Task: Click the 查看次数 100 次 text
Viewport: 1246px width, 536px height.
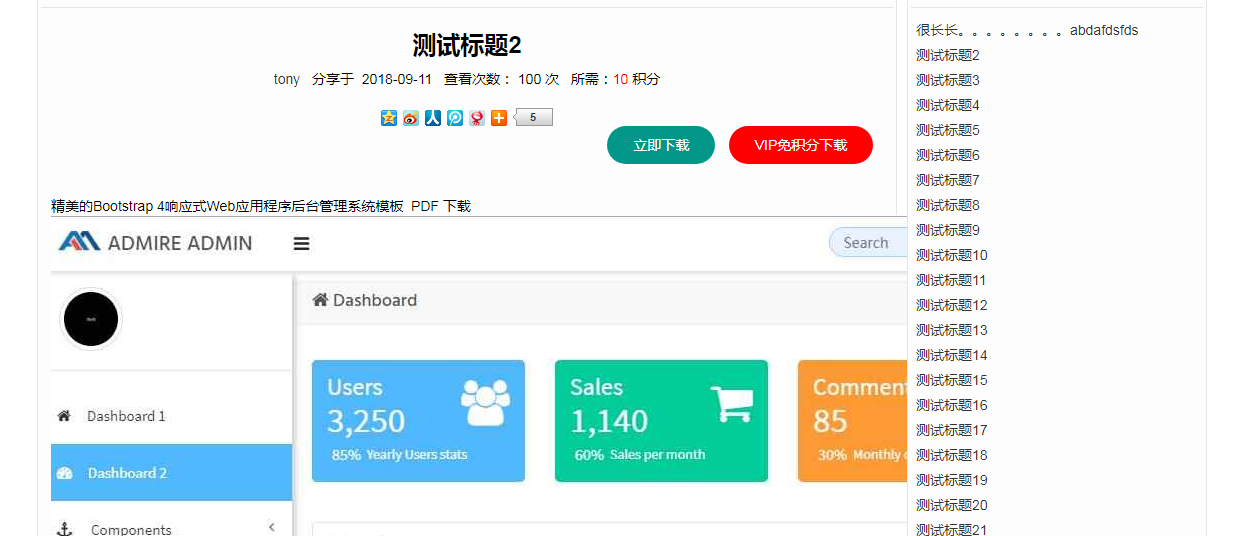Action: [502, 79]
